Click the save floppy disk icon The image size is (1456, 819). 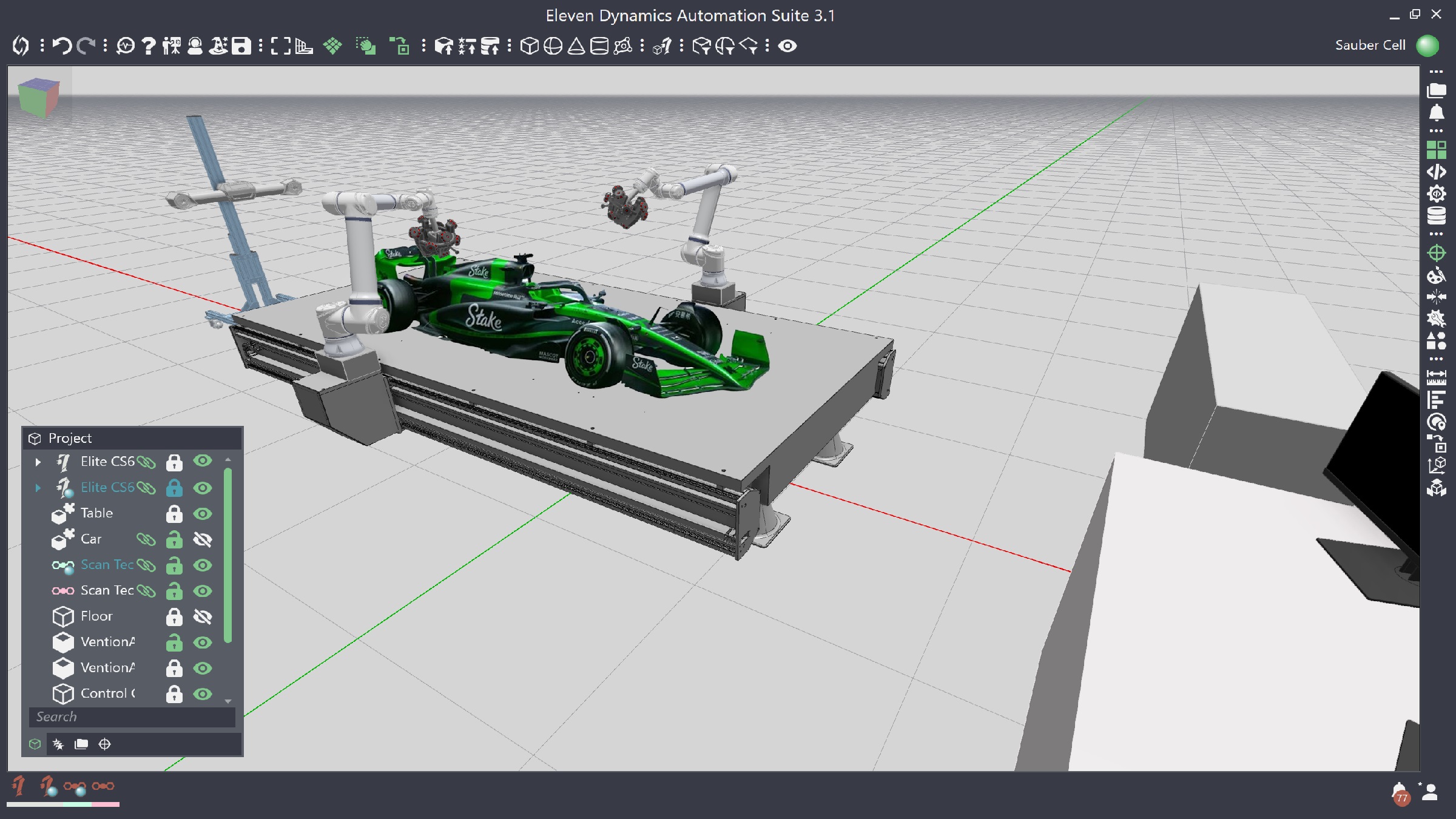click(241, 46)
